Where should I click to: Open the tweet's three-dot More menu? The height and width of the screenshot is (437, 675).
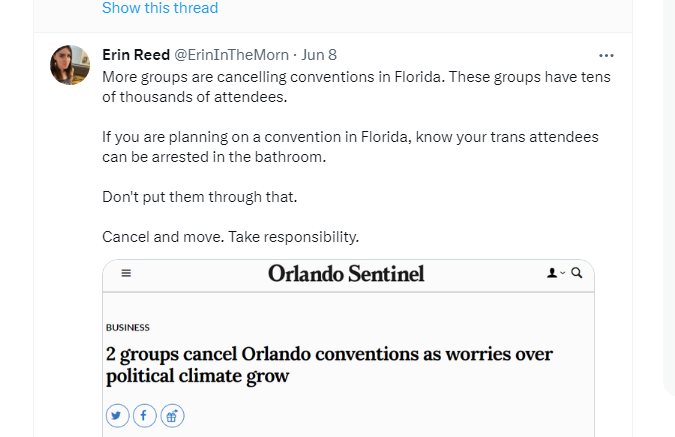pos(606,55)
